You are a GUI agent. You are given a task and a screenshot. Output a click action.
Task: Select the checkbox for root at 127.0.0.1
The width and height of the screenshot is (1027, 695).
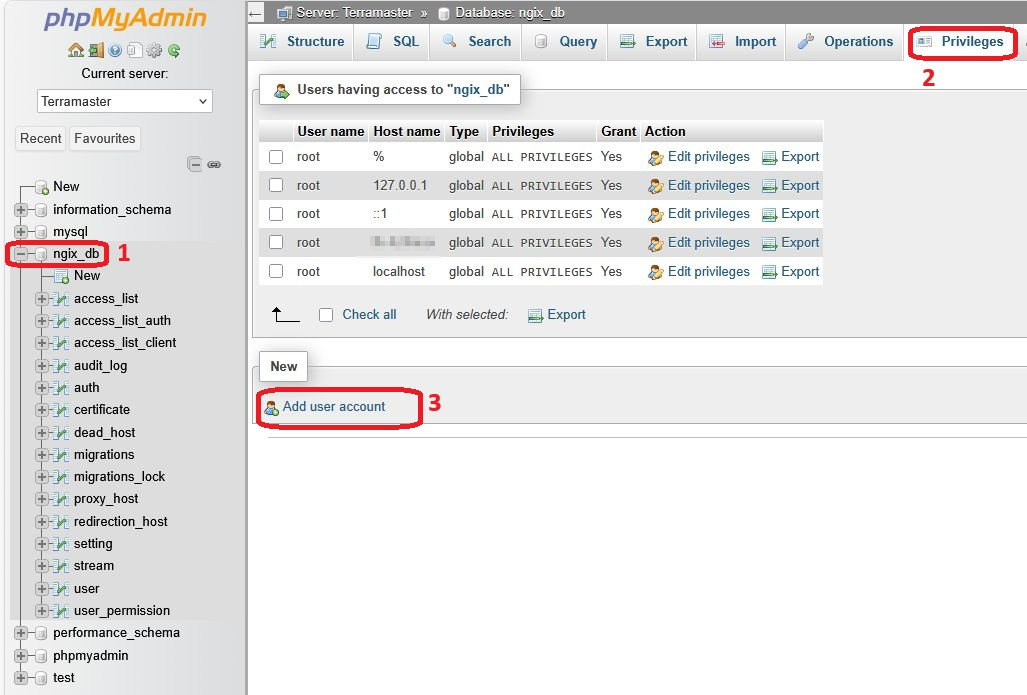[x=276, y=185]
